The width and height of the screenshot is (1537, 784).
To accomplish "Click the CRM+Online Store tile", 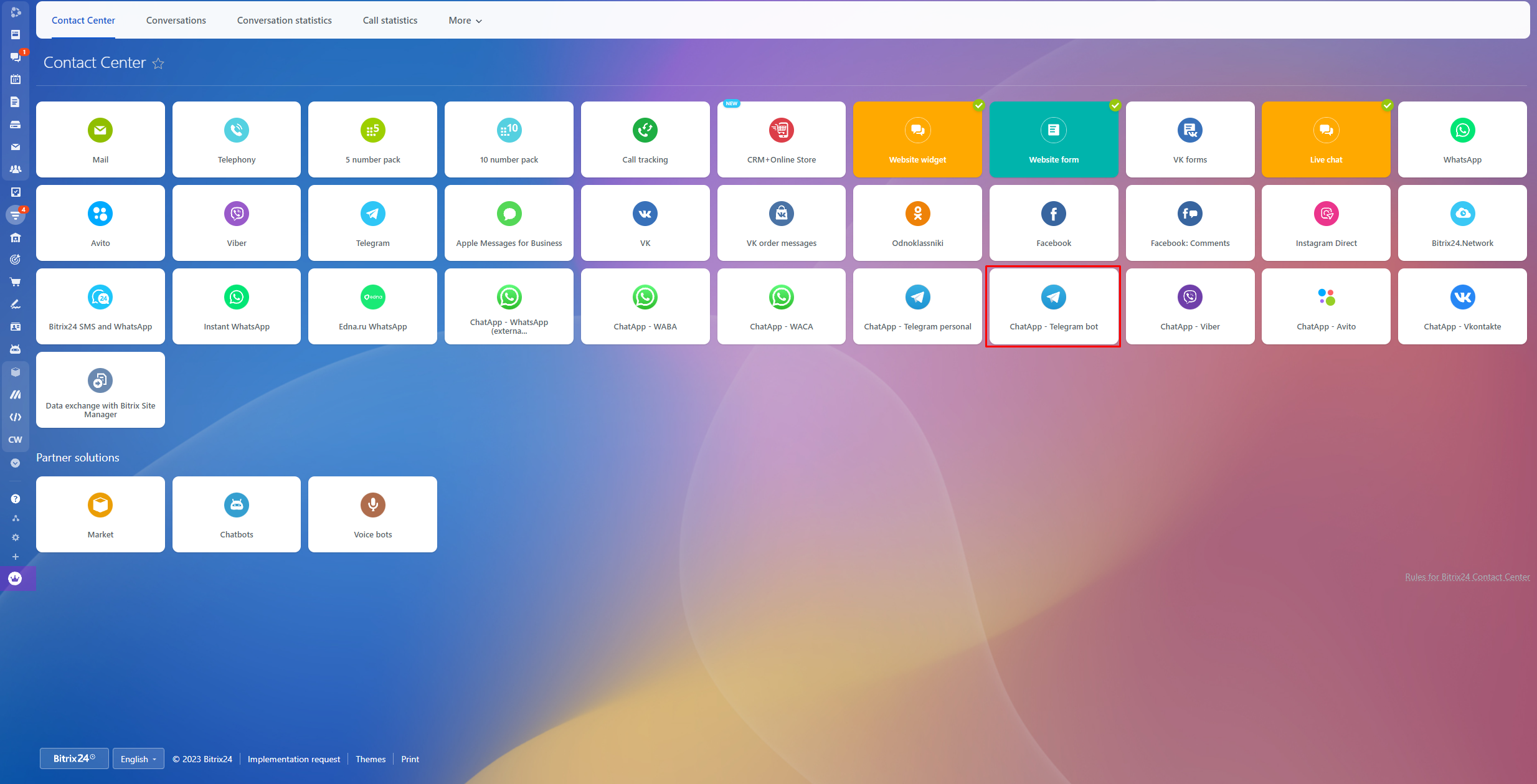I will pyautogui.click(x=781, y=139).
